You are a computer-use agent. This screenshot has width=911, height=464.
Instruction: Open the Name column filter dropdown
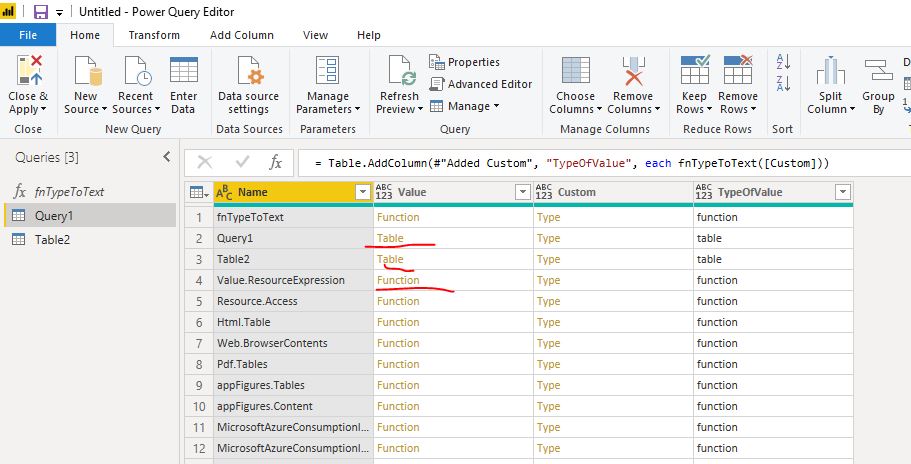[362, 192]
